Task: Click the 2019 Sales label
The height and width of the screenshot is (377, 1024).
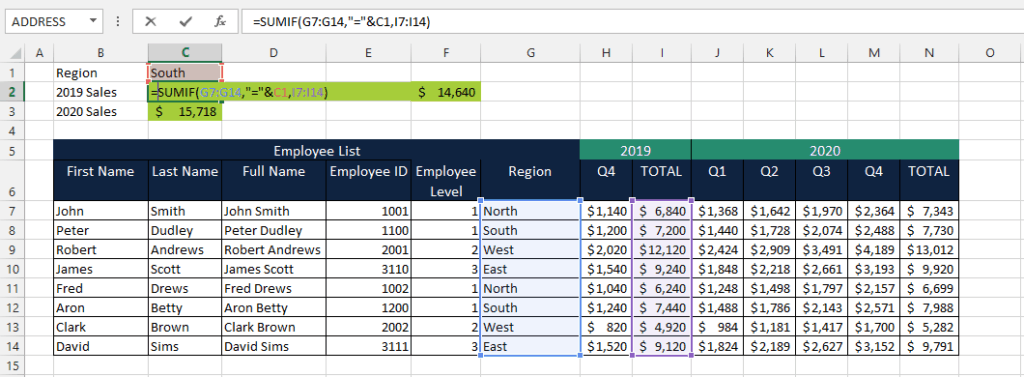Action: 86,93
